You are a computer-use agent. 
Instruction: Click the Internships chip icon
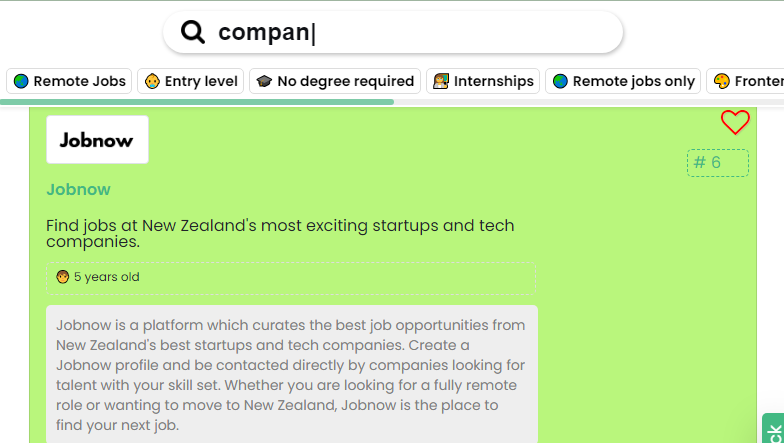tap(441, 81)
